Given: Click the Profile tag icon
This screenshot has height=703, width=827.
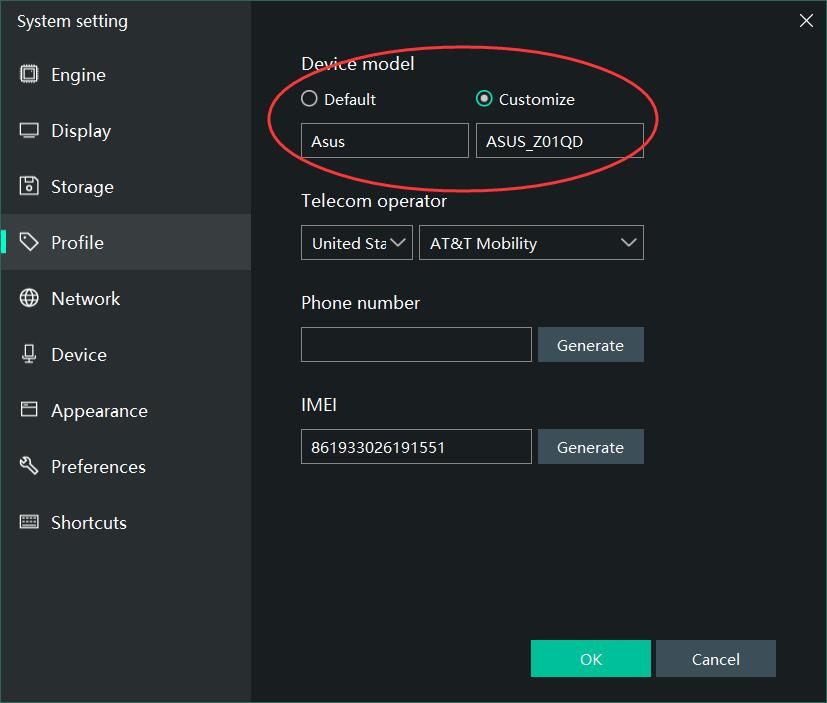Looking at the screenshot, I should pyautogui.click(x=30, y=243).
